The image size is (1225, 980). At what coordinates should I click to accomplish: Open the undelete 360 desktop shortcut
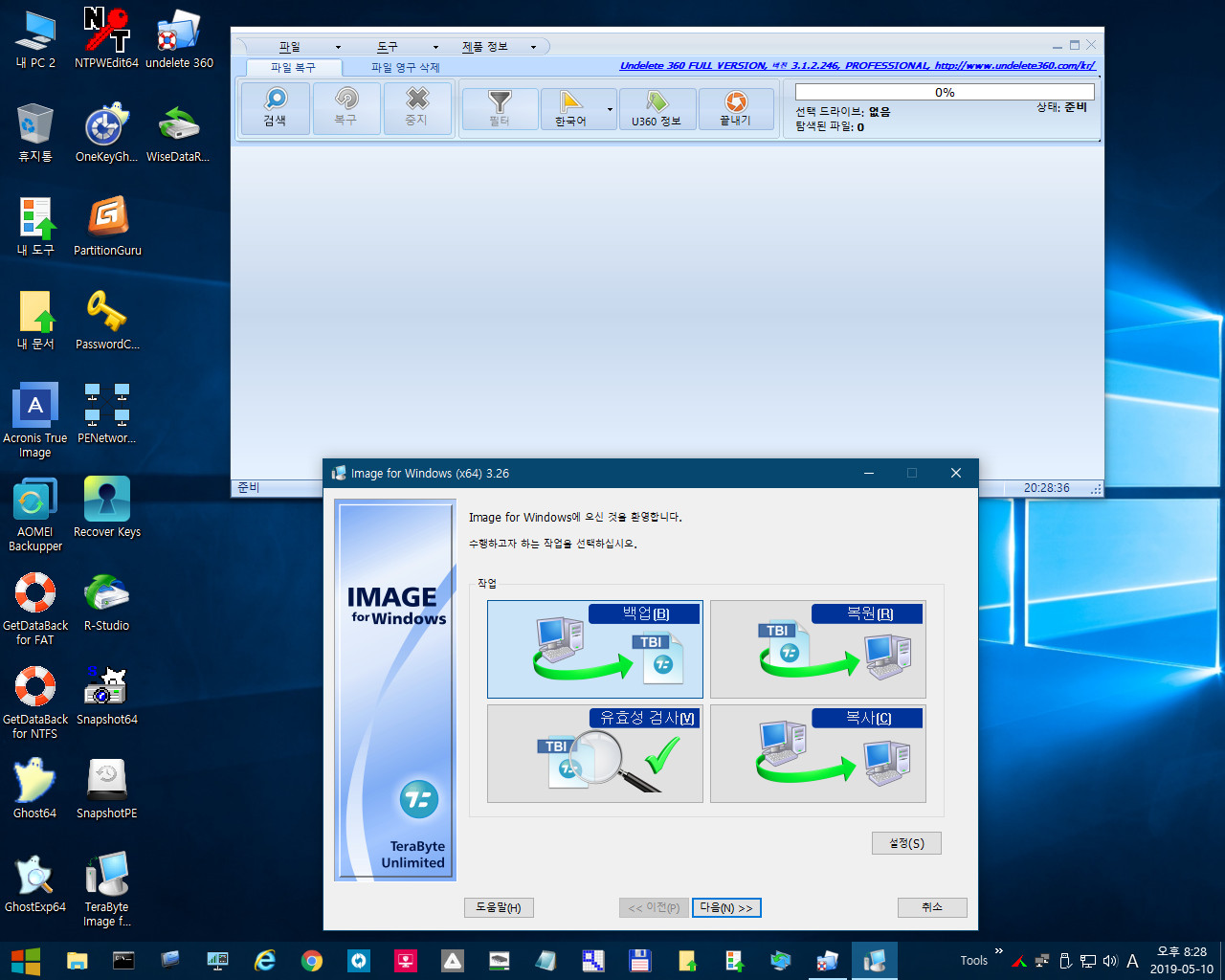pos(179,40)
